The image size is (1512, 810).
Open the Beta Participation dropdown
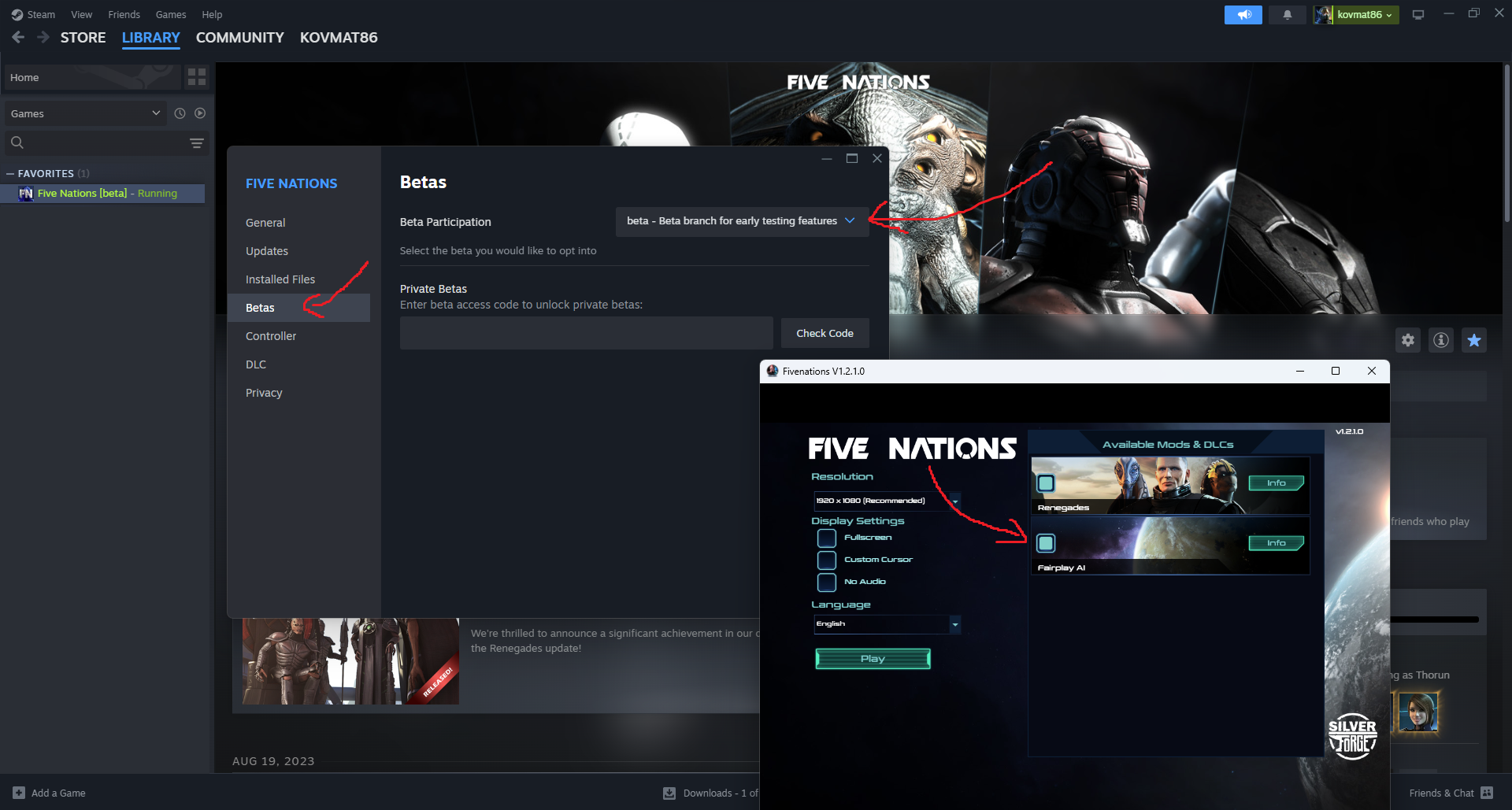pos(742,221)
